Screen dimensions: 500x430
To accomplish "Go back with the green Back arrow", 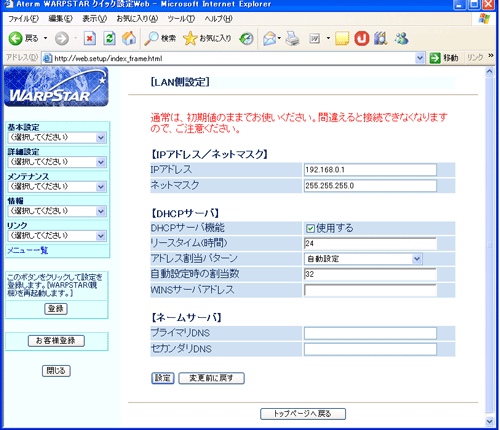I will [x=15, y=39].
